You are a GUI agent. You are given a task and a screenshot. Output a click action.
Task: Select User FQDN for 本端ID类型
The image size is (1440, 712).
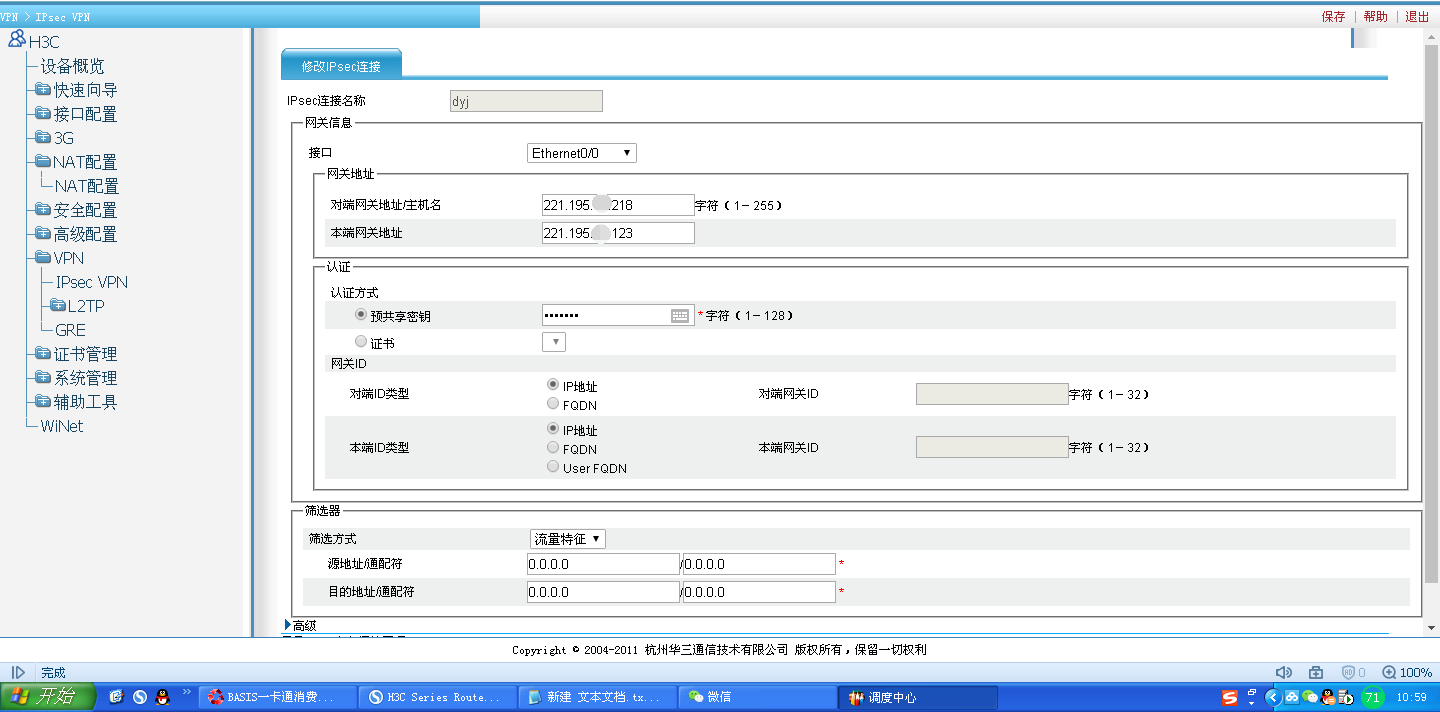point(553,467)
